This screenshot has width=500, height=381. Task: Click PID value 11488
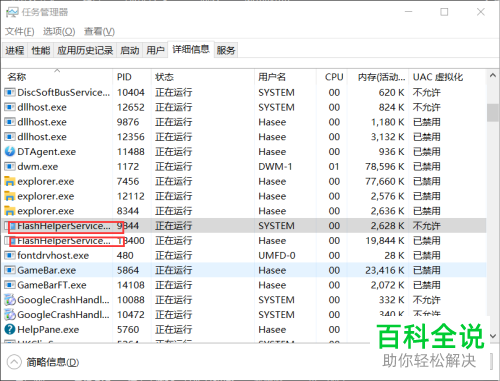[x=131, y=152]
